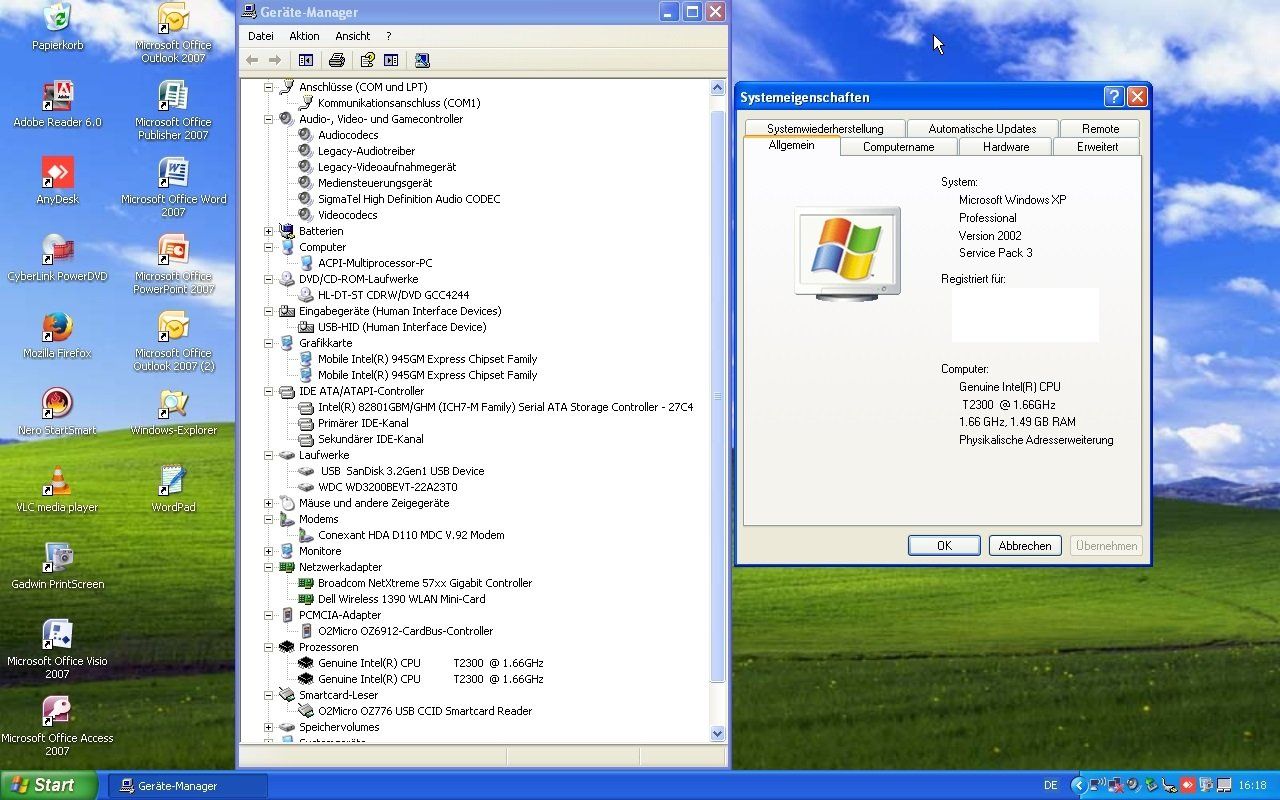Select the Windows-Explorer desktop icon

[x=173, y=412]
